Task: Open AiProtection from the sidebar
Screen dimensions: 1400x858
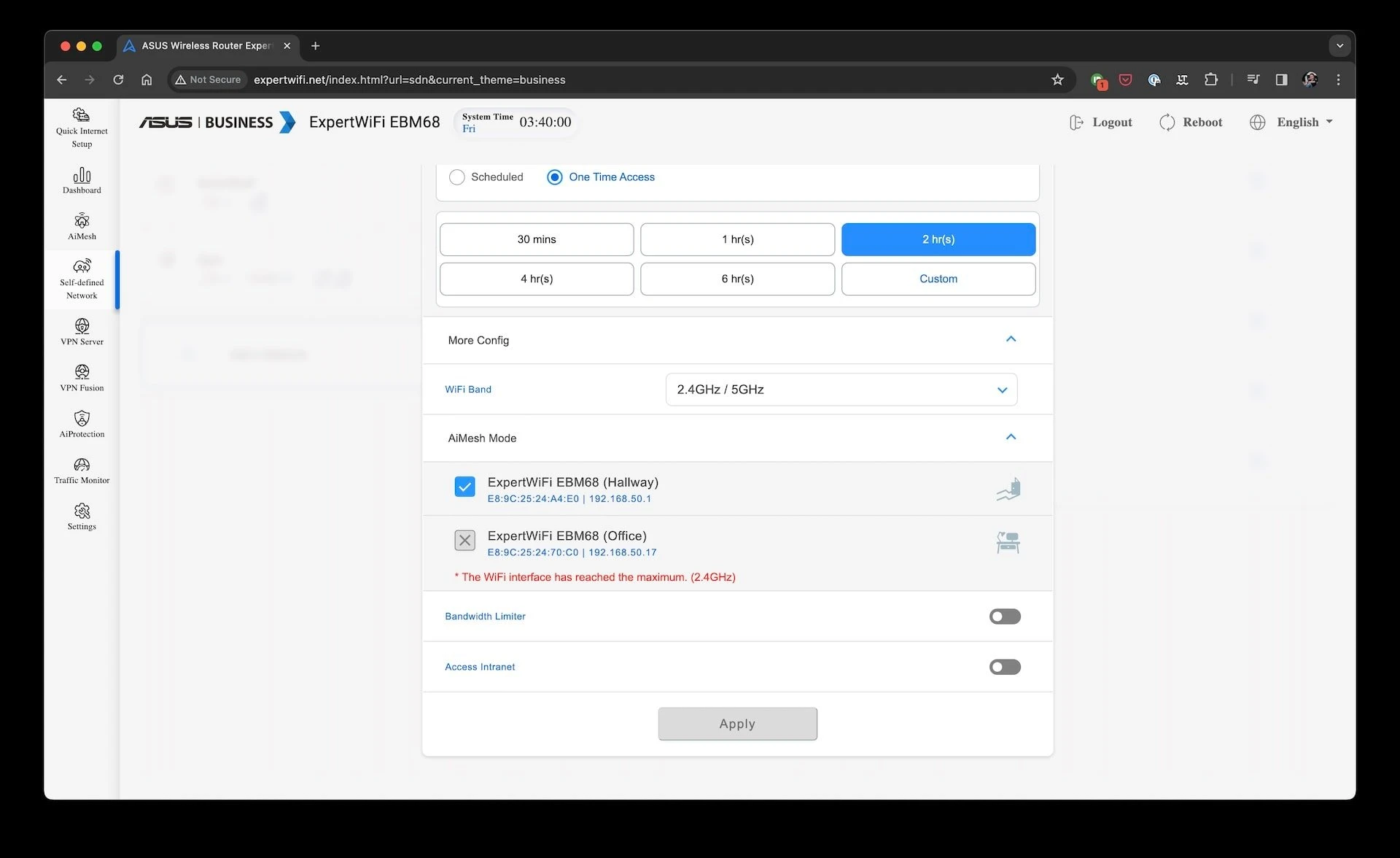Action: pyautogui.click(x=82, y=424)
